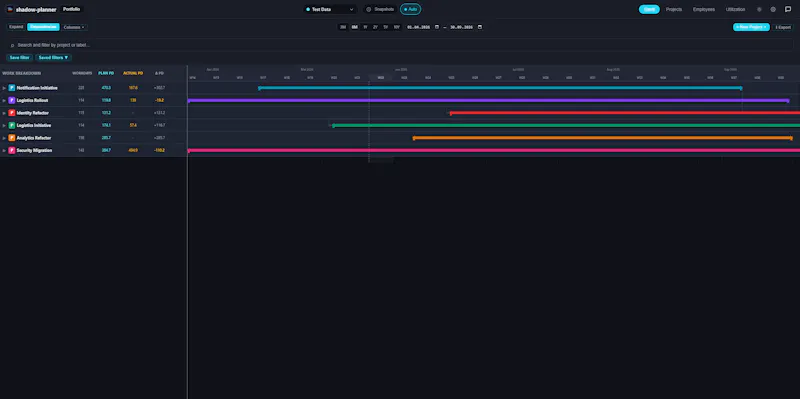This screenshot has height=399, width=800.
Task: Click the Expand button
Action: pos(16,27)
